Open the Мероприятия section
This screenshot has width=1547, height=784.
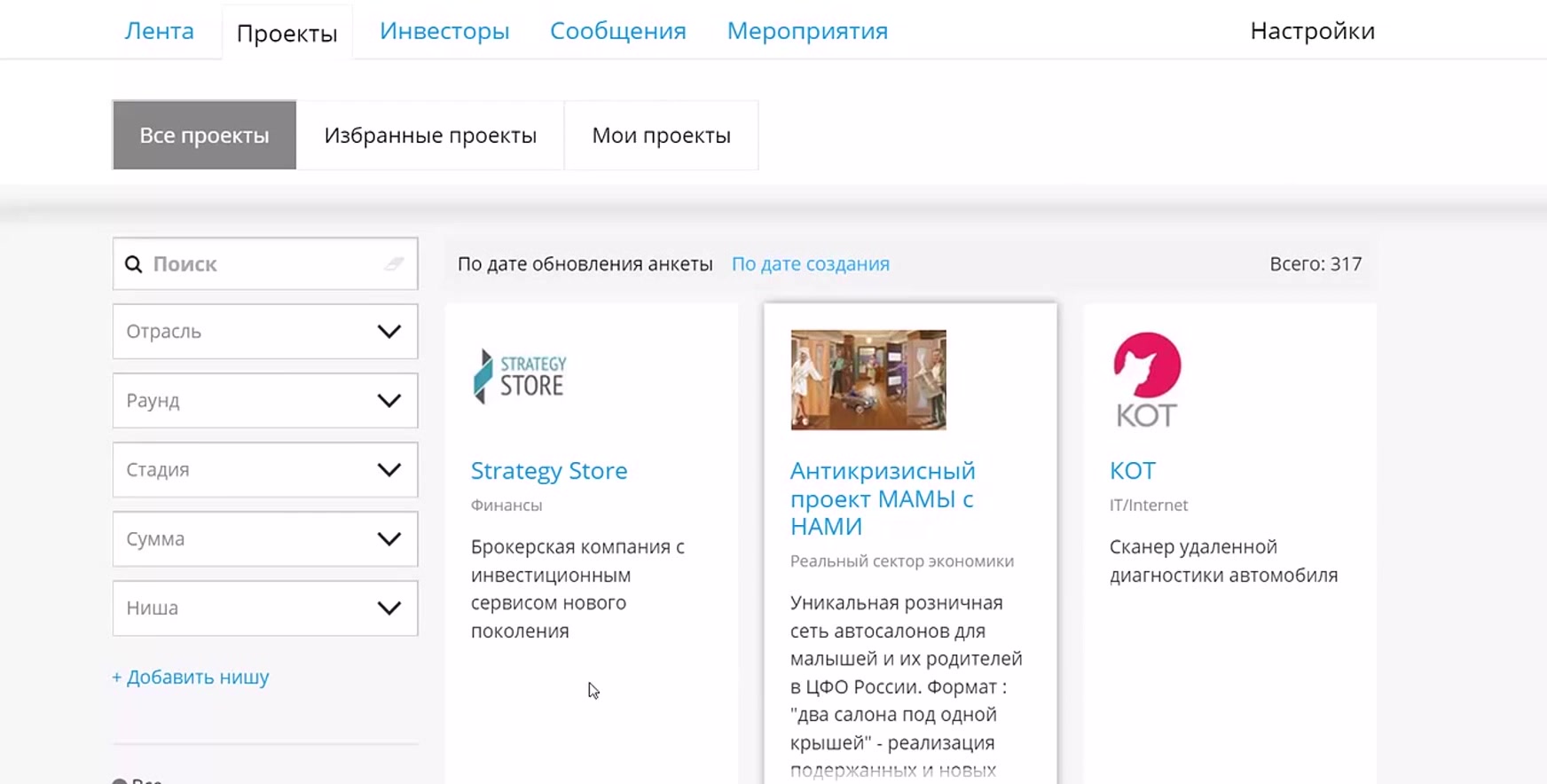(807, 31)
